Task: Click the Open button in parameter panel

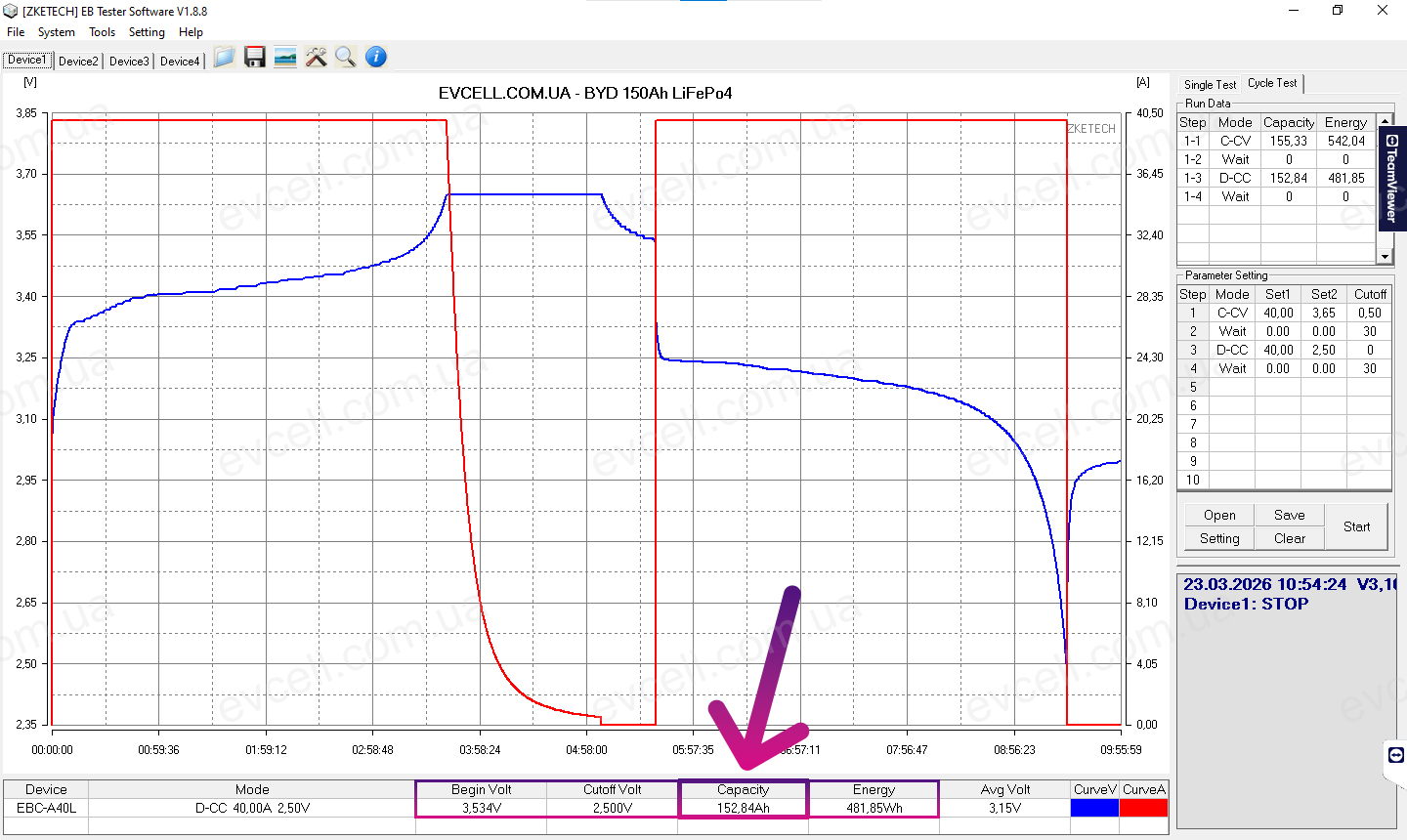Action: [x=1219, y=515]
